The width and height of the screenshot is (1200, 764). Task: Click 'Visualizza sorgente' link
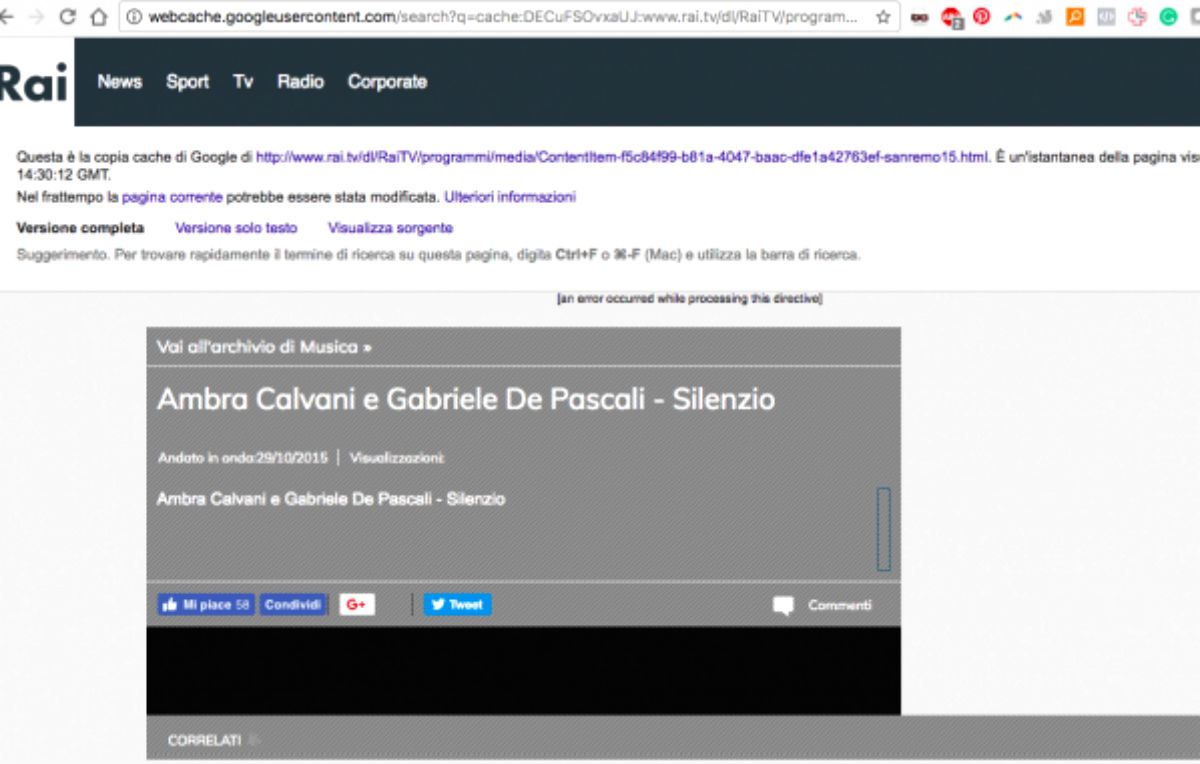tap(390, 228)
